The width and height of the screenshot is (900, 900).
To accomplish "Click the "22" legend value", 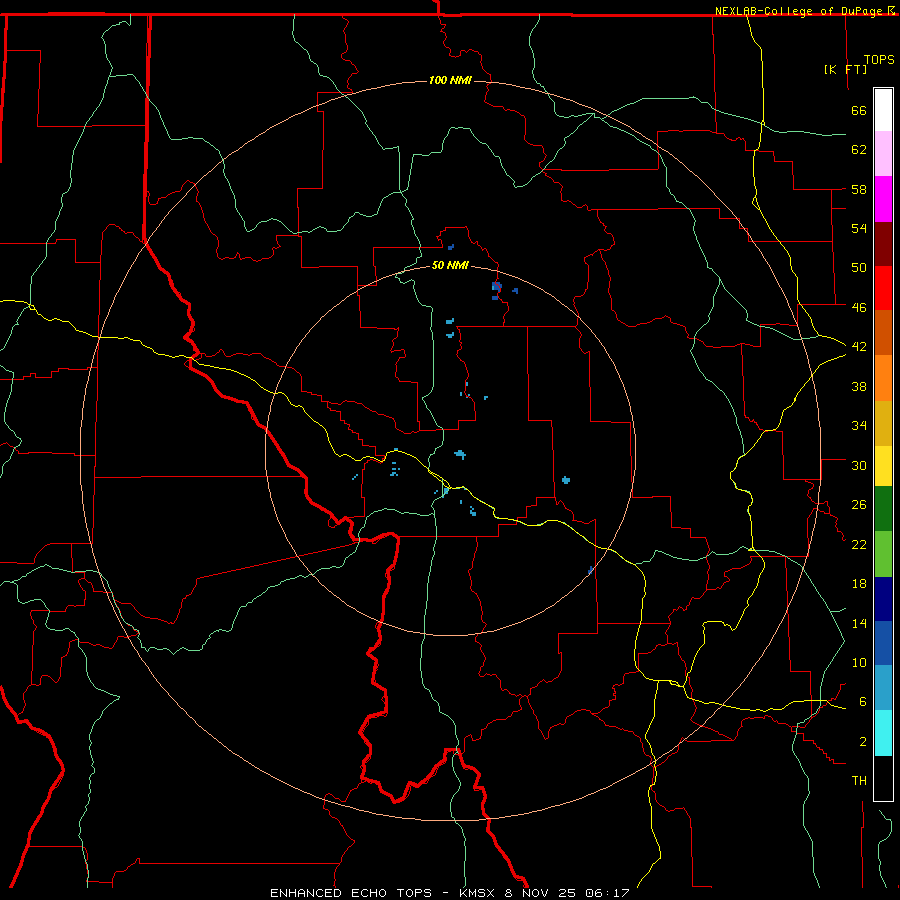I will [x=859, y=544].
